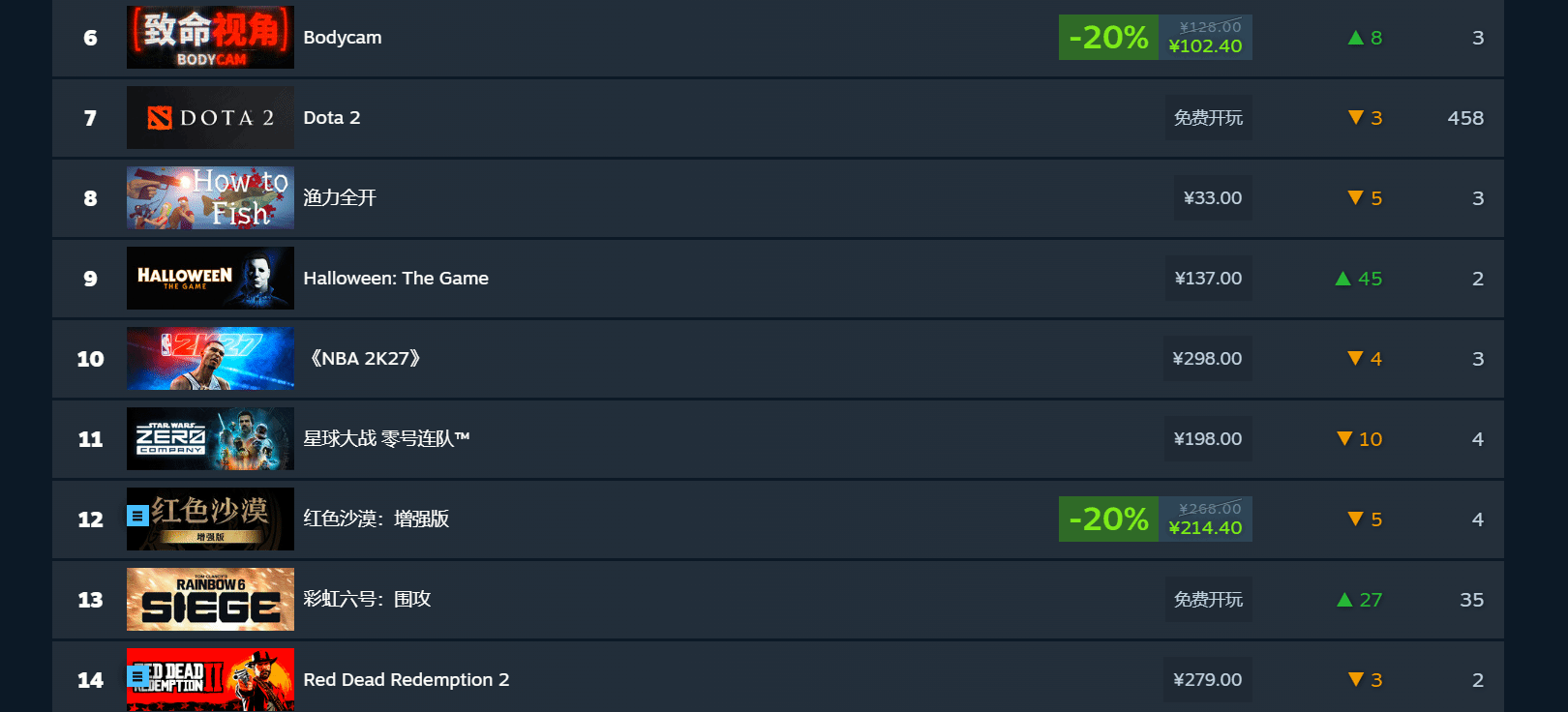Click the Red Dead Redemption 2 title
The width and height of the screenshot is (1568, 712).
(x=407, y=679)
